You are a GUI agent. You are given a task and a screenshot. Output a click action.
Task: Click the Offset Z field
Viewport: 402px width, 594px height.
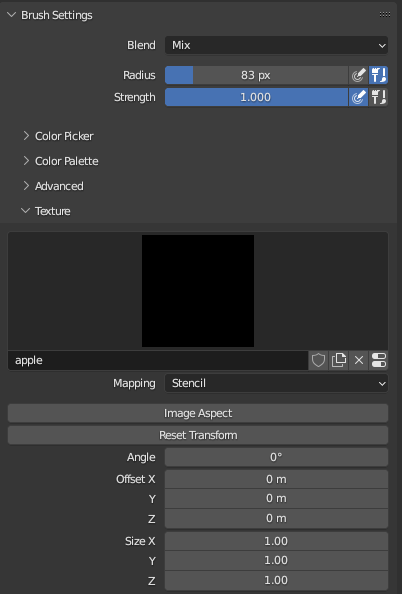click(276, 518)
